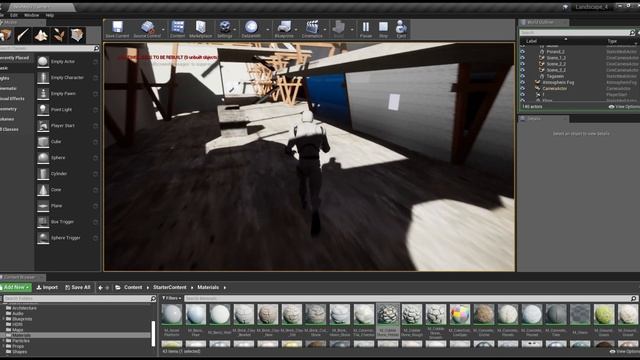Screen dimensions: 640x360
Task: Select the Empty Pawn item
Action: [67, 93]
